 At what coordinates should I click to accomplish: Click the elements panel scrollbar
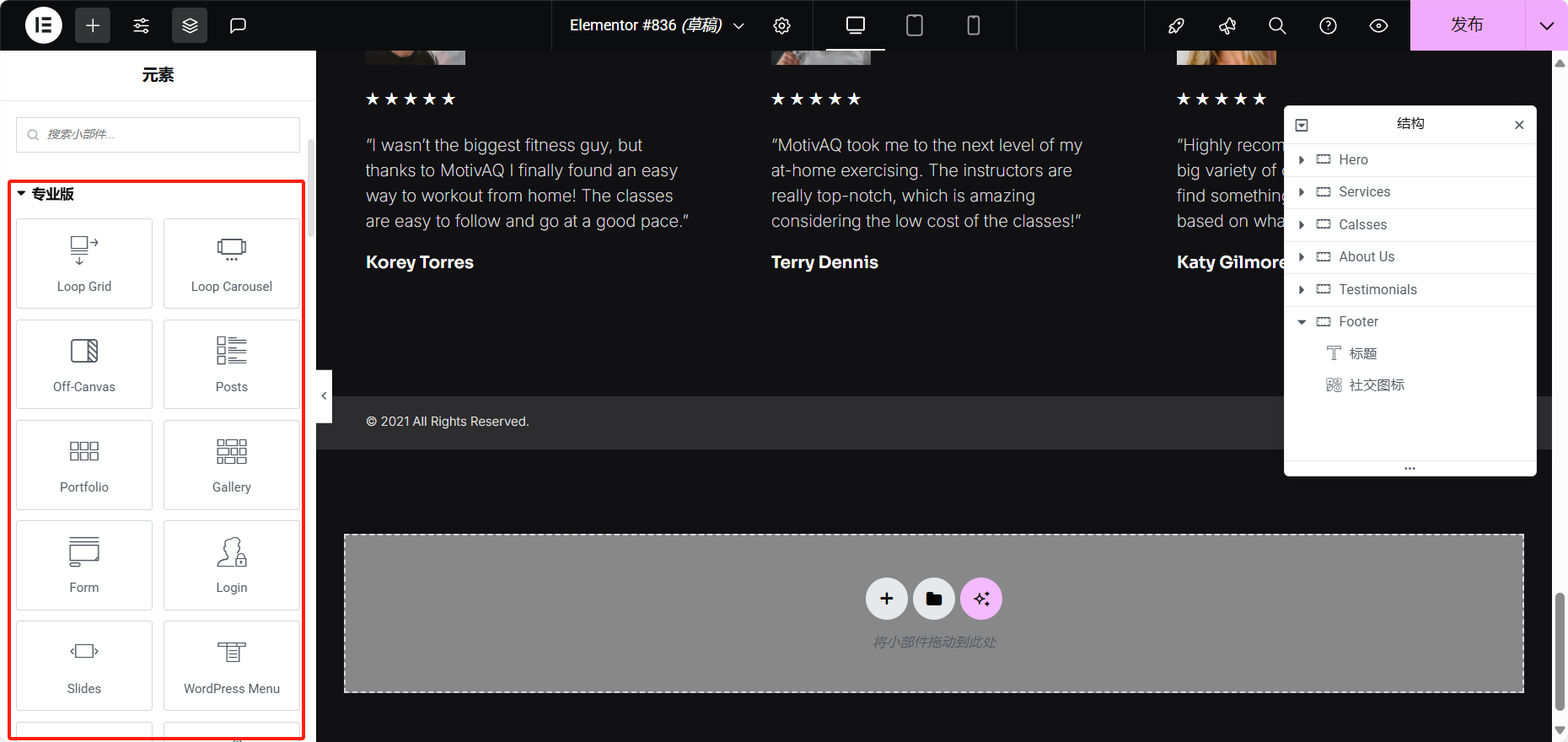pyautogui.click(x=310, y=188)
